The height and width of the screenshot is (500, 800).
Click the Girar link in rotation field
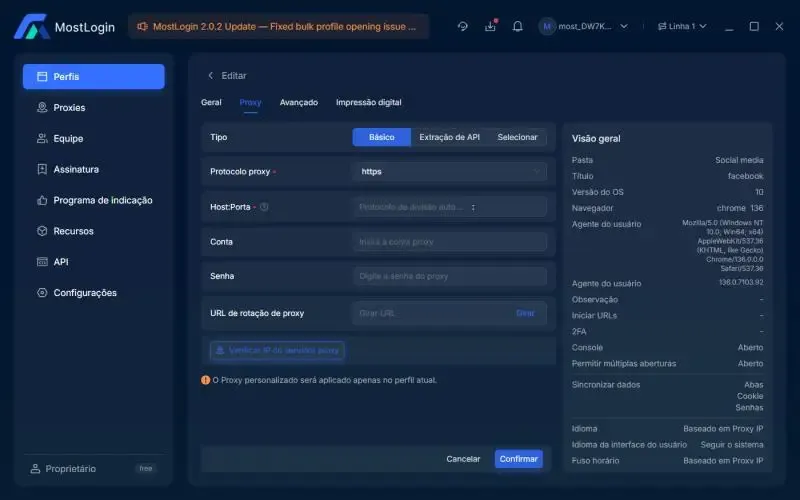pos(526,313)
